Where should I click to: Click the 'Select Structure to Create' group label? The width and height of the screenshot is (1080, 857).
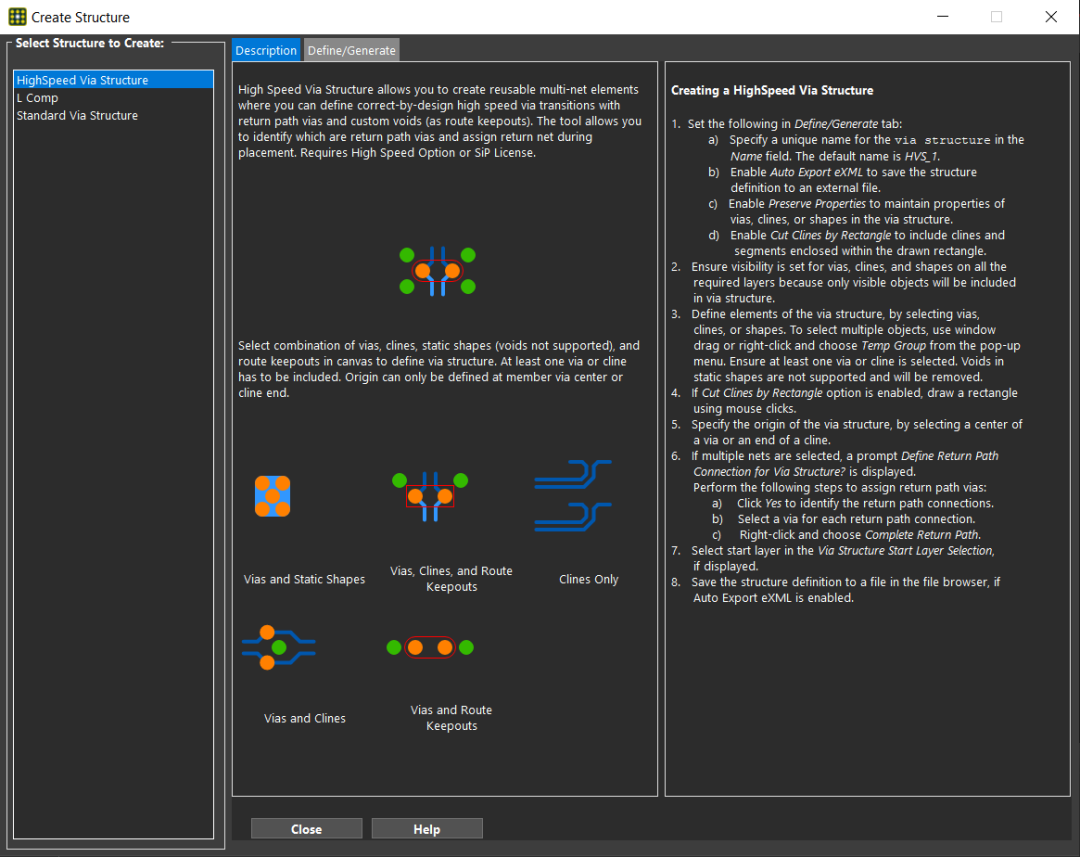click(x=90, y=44)
